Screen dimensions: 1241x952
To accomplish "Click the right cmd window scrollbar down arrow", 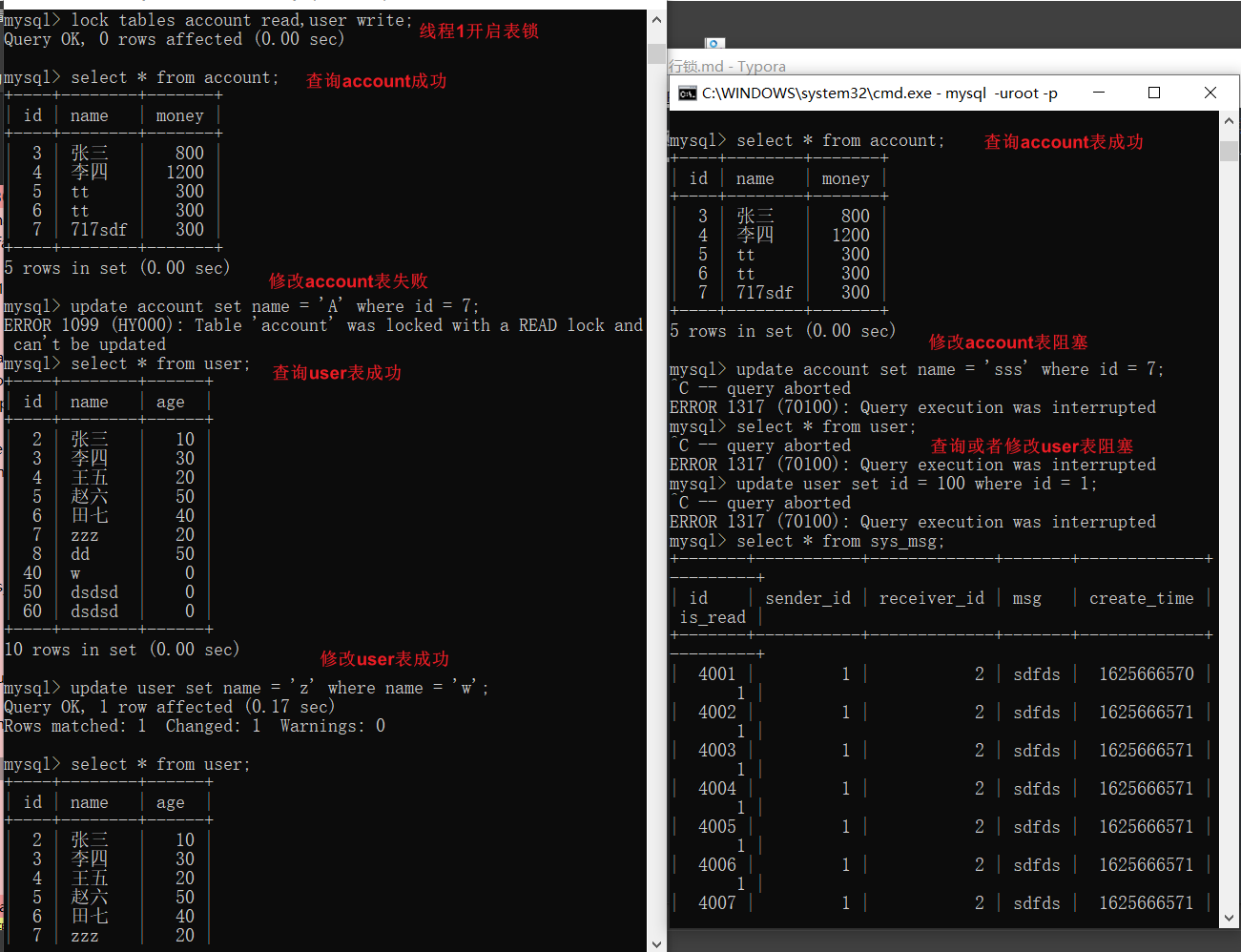I will click(x=1229, y=918).
